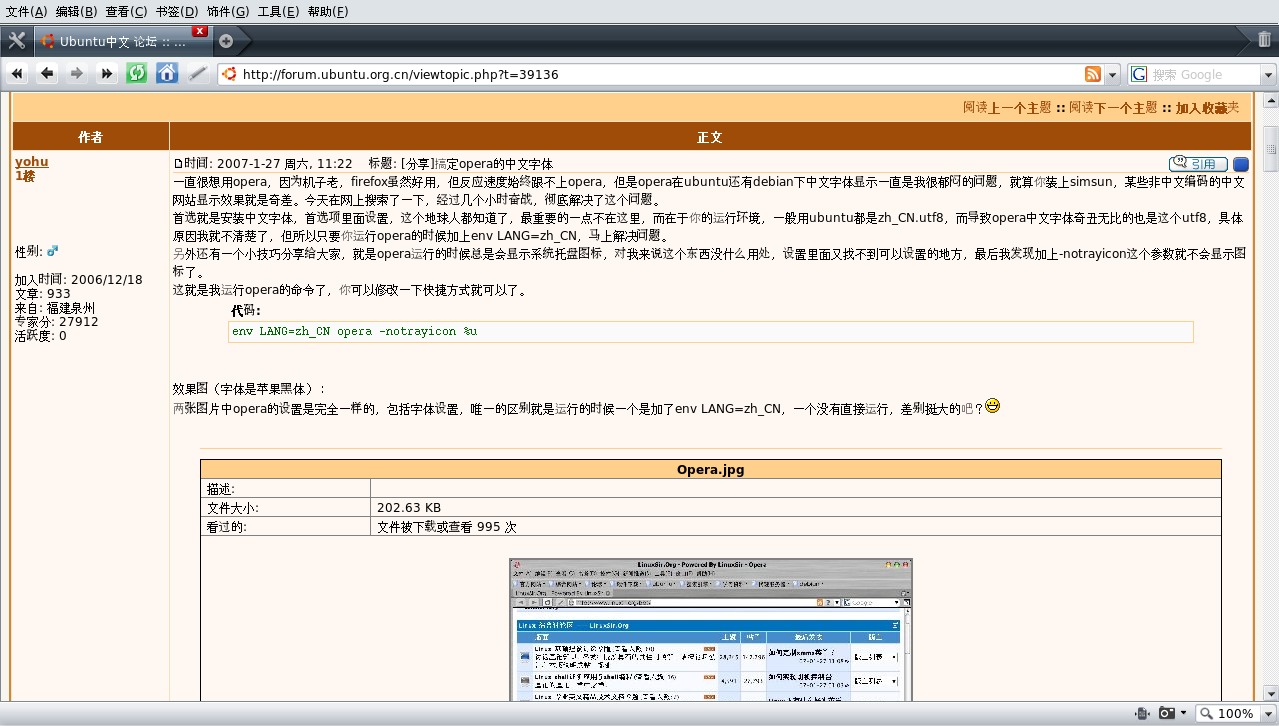
Task: Click the Google search engine icon
Action: pyautogui.click(x=1139, y=74)
